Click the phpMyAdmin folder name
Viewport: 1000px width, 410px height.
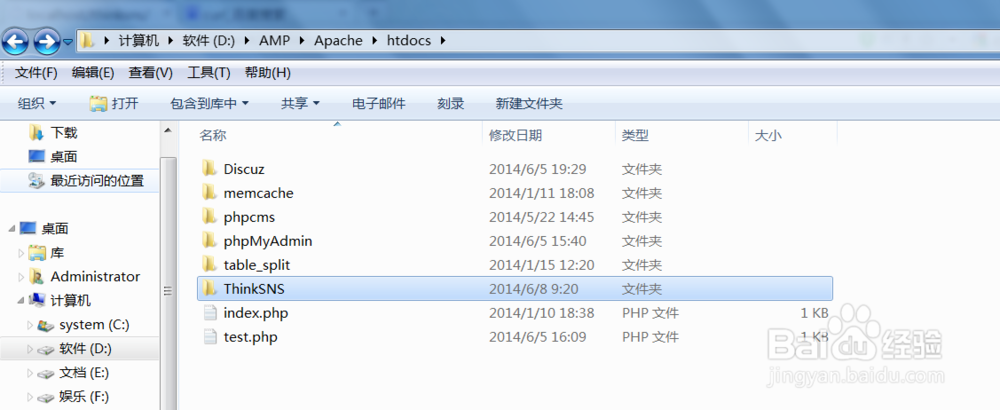tap(268, 241)
